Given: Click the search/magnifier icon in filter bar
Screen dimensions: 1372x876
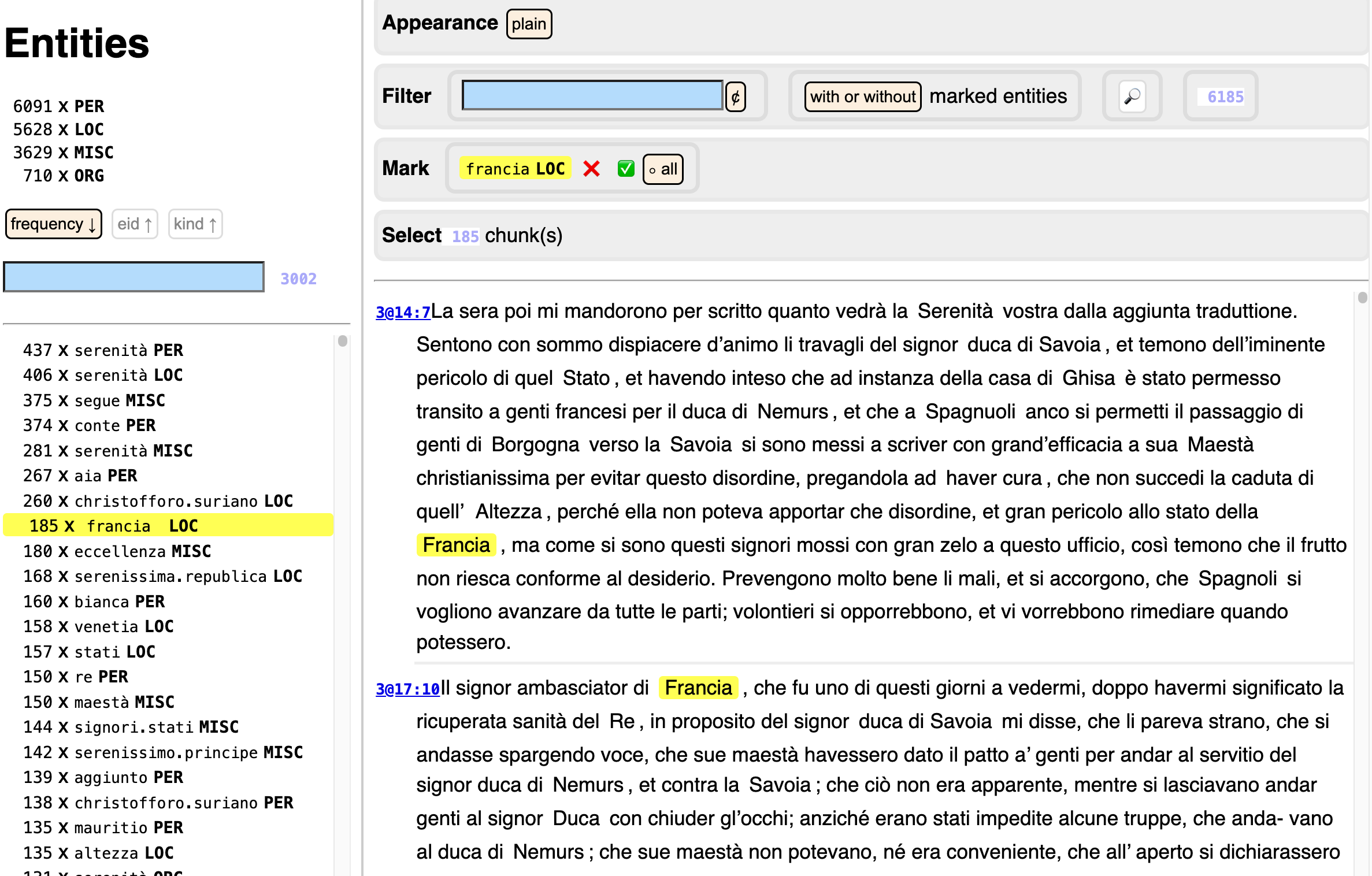Looking at the screenshot, I should click(1132, 96).
